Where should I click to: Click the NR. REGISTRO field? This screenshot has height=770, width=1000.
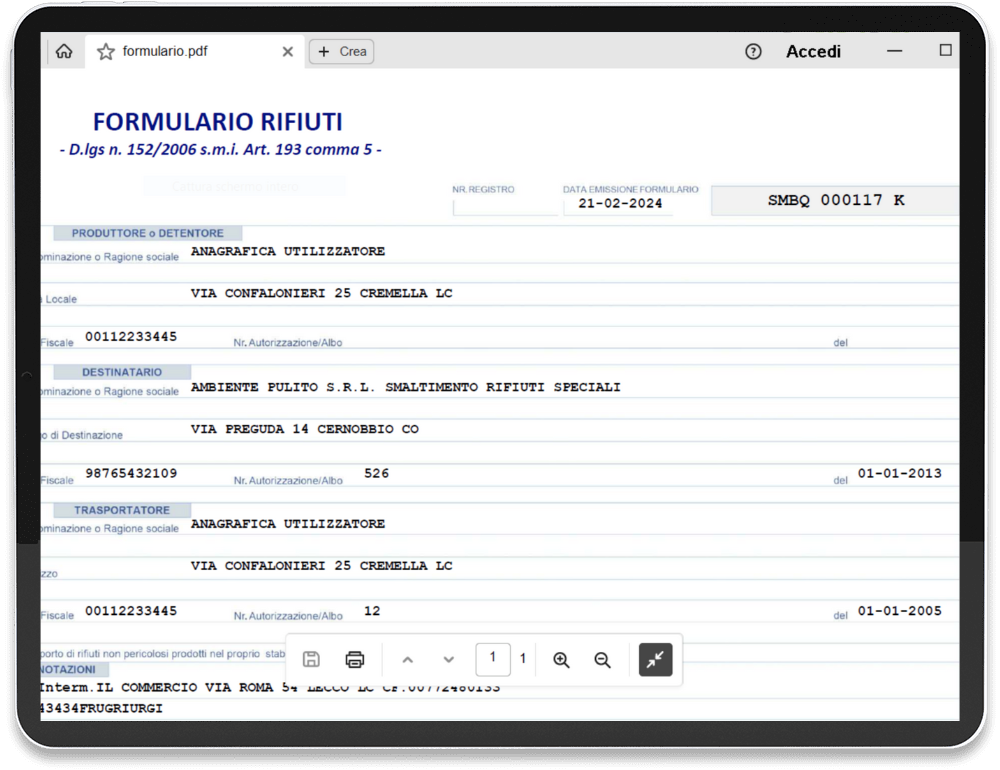point(504,203)
